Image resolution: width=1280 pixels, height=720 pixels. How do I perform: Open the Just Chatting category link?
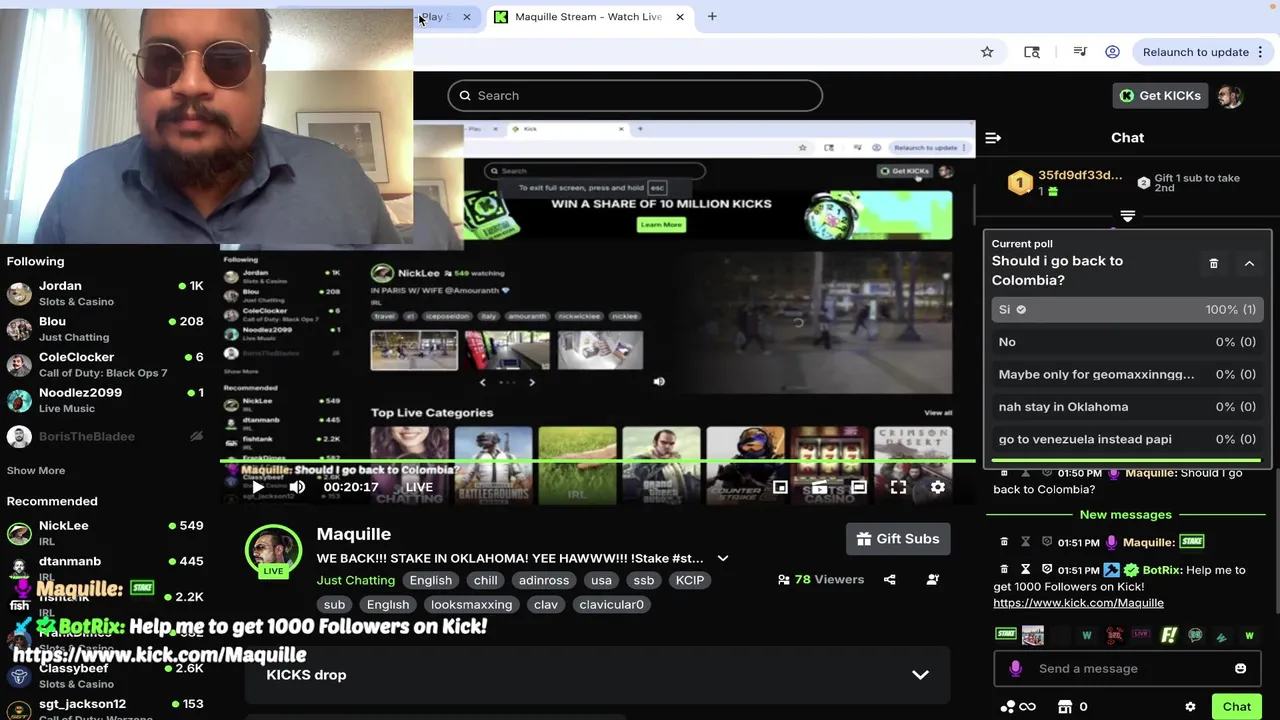point(355,580)
